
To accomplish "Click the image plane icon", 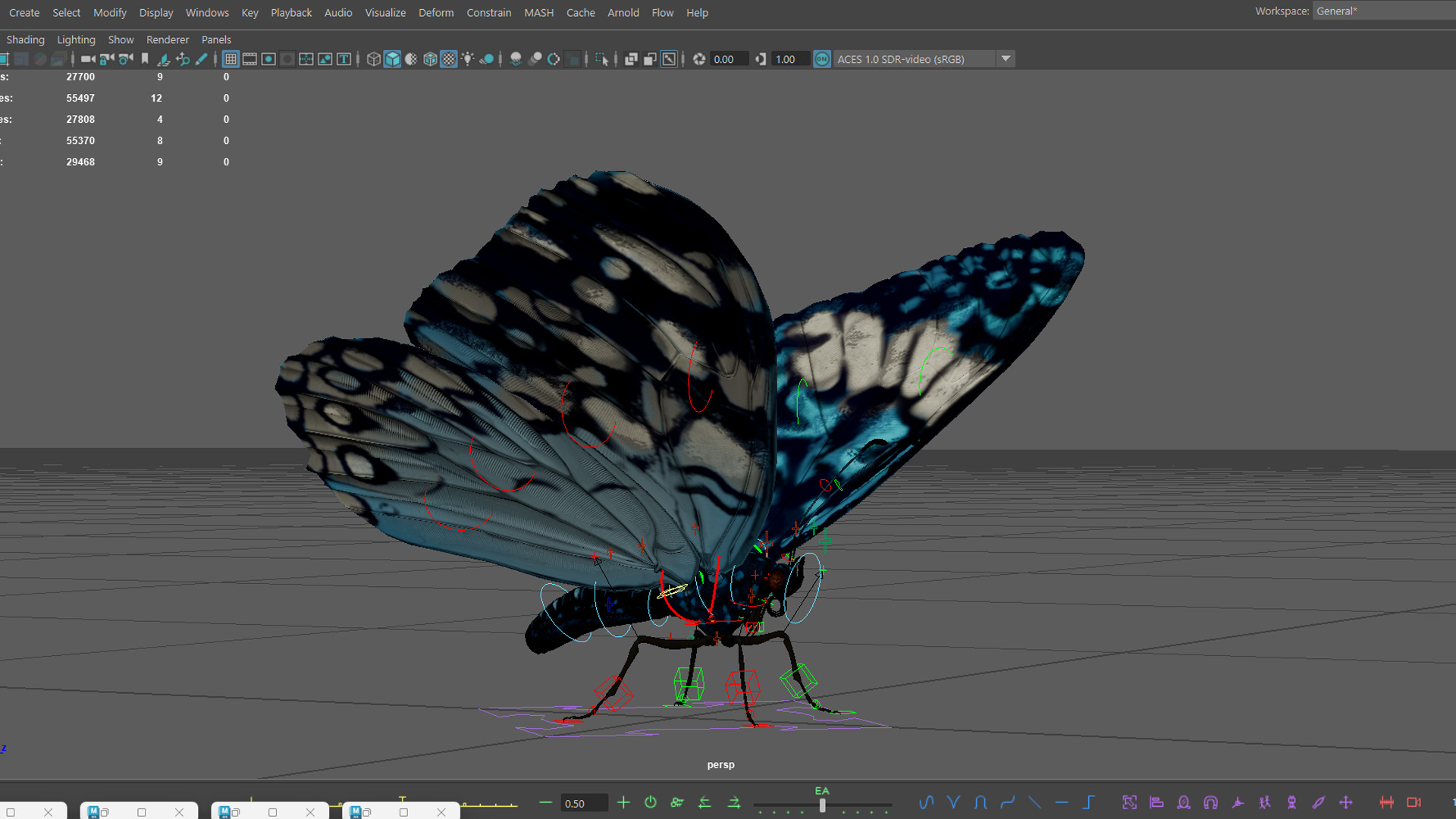I will [164, 59].
